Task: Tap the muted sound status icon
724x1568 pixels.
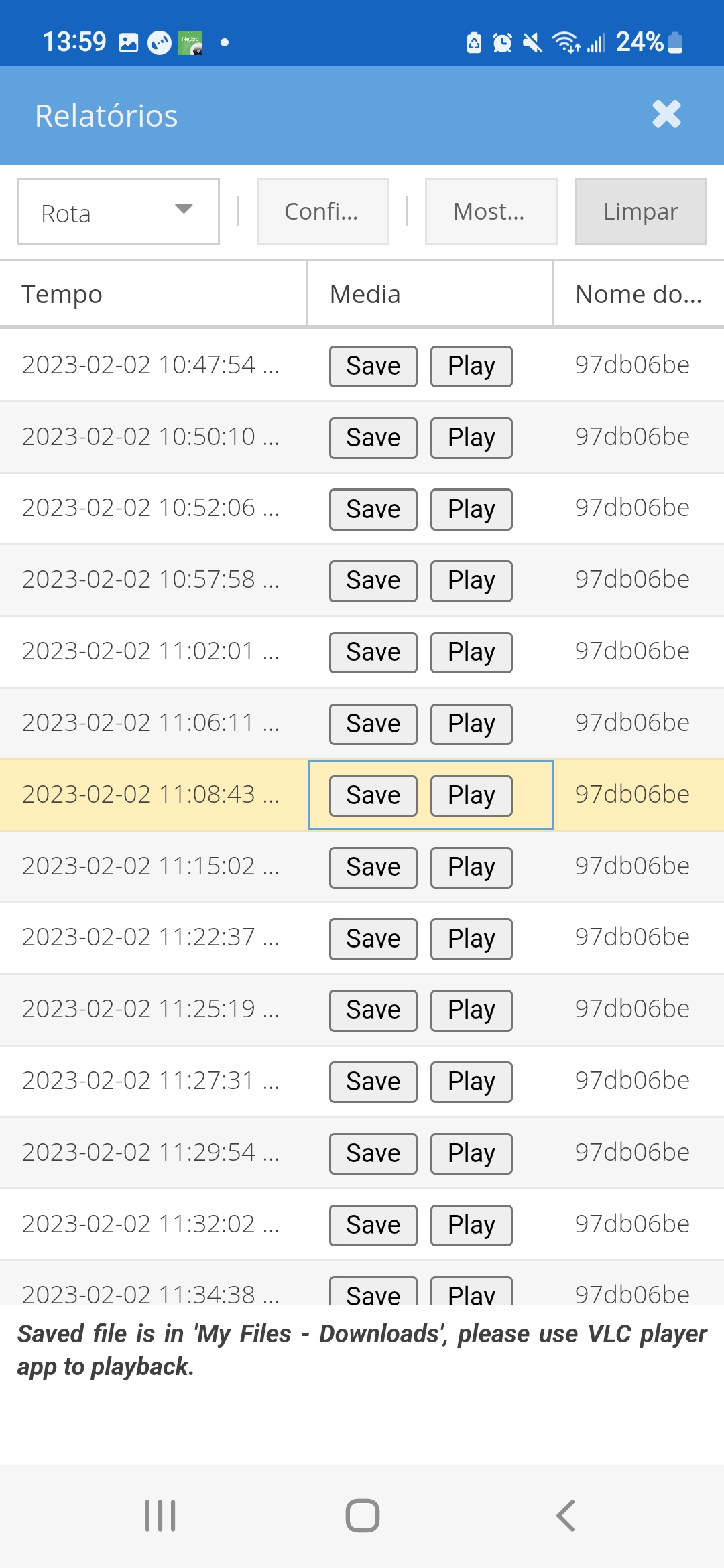Action: (532, 43)
